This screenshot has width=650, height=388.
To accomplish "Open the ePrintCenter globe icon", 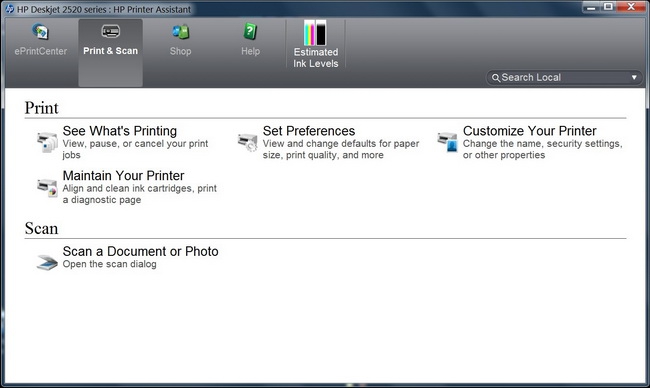I will pos(41,32).
